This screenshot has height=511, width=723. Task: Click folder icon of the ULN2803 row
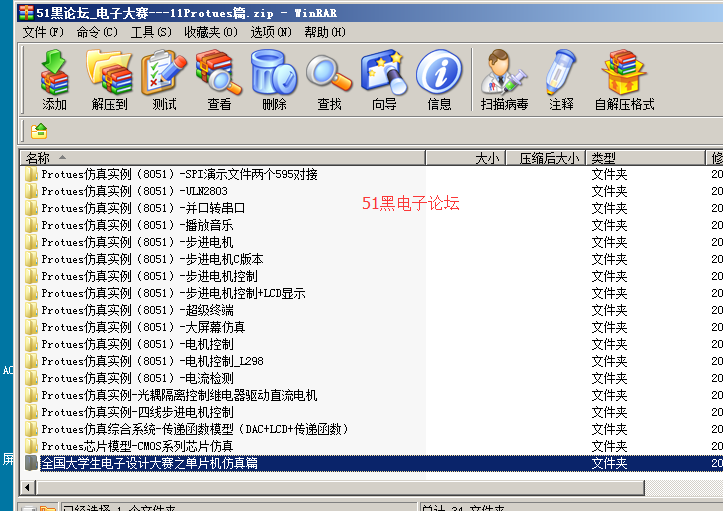[x=31, y=191]
